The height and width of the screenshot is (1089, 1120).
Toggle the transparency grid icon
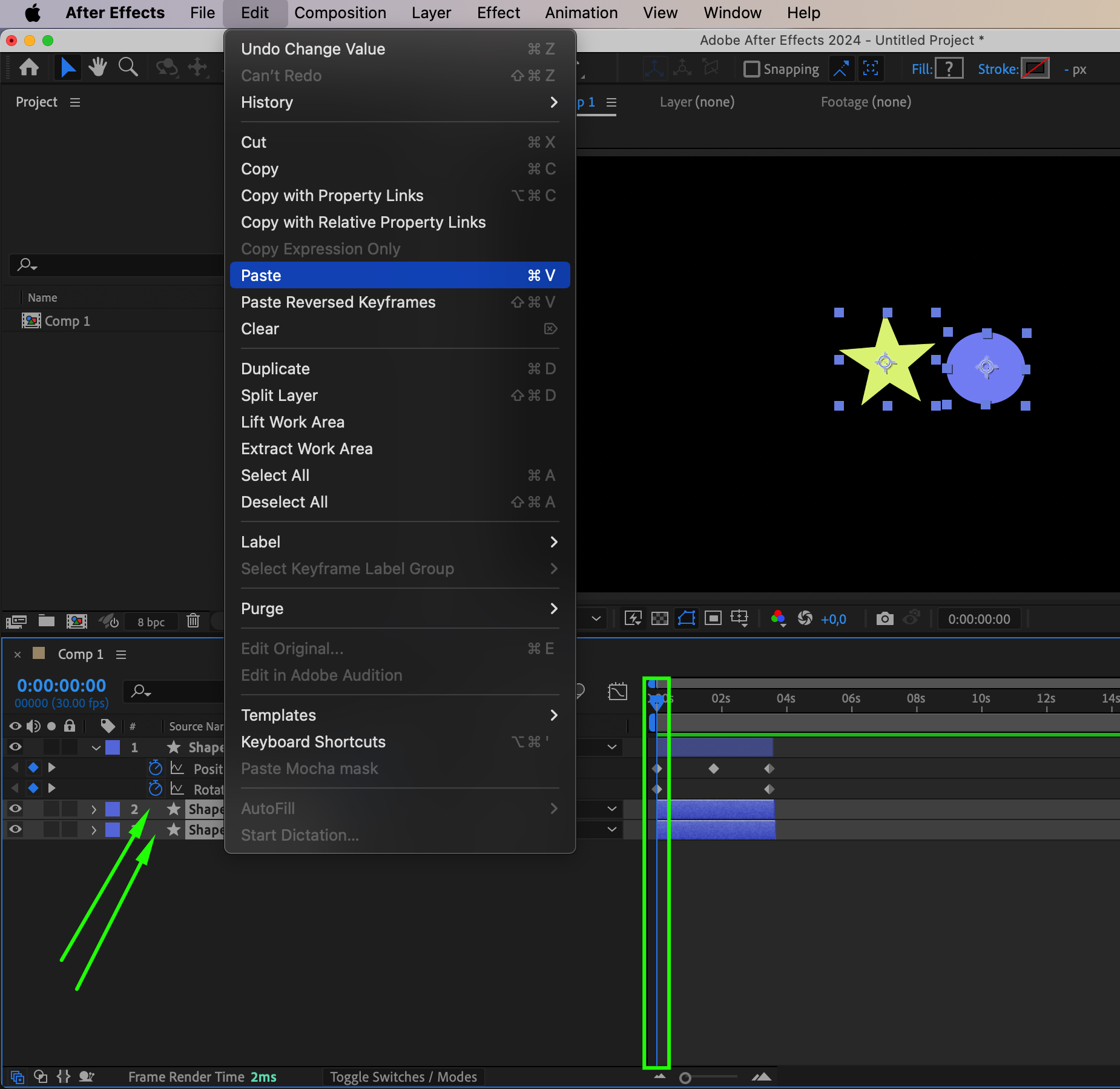tap(659, 618)
